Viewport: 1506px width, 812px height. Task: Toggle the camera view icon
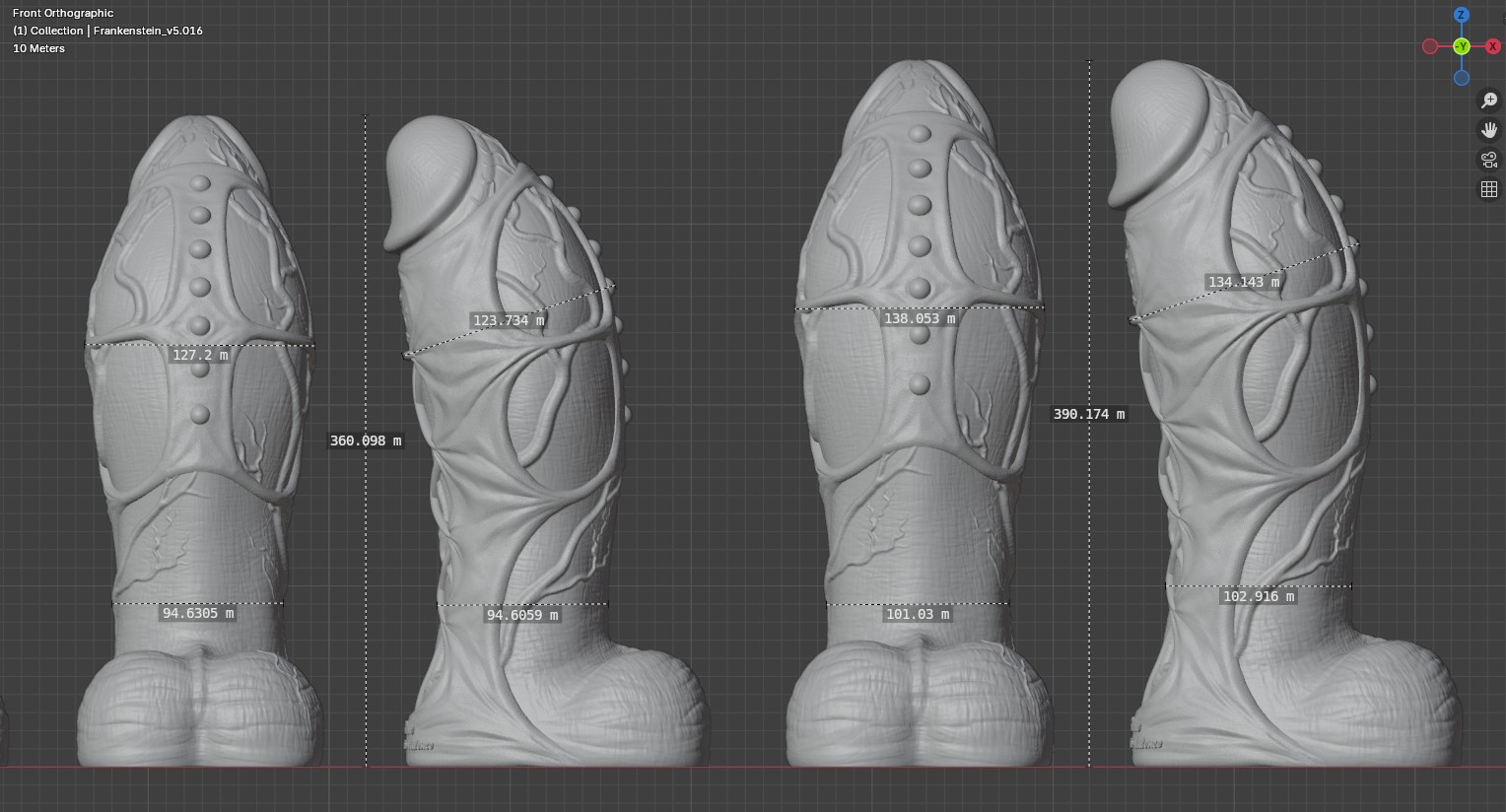[x=1489, y=160]
